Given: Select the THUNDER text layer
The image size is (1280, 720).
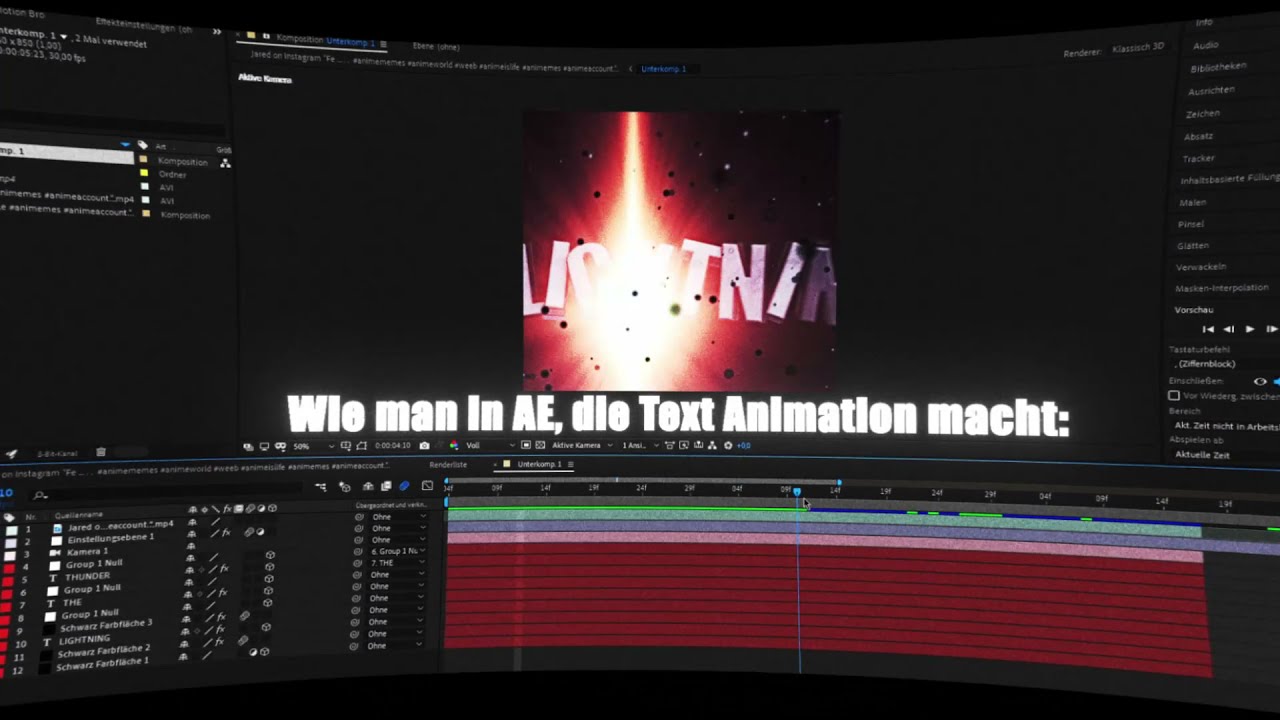Looking at the screenshot, I should [88, 577].
